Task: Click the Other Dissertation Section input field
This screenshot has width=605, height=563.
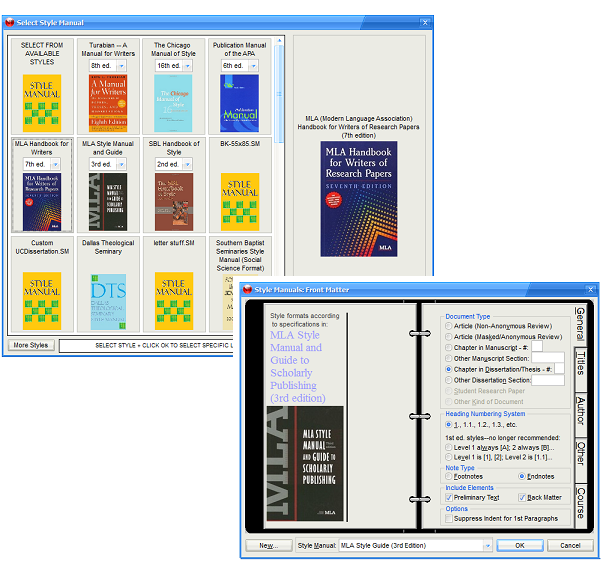Action: click(x=548, y=380)
